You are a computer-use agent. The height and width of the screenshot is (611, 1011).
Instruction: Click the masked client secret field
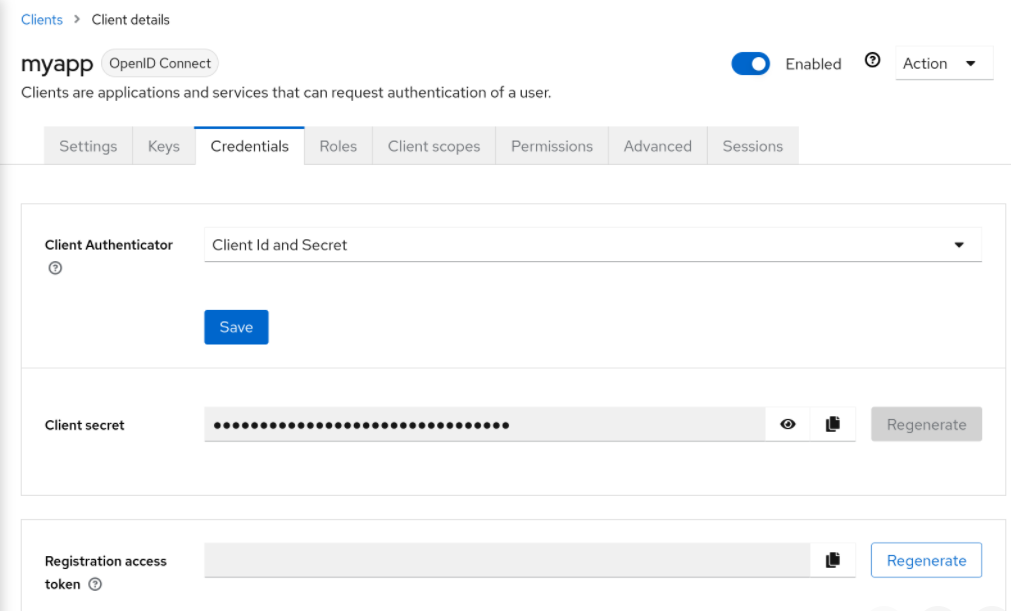[x=480, y=423]
